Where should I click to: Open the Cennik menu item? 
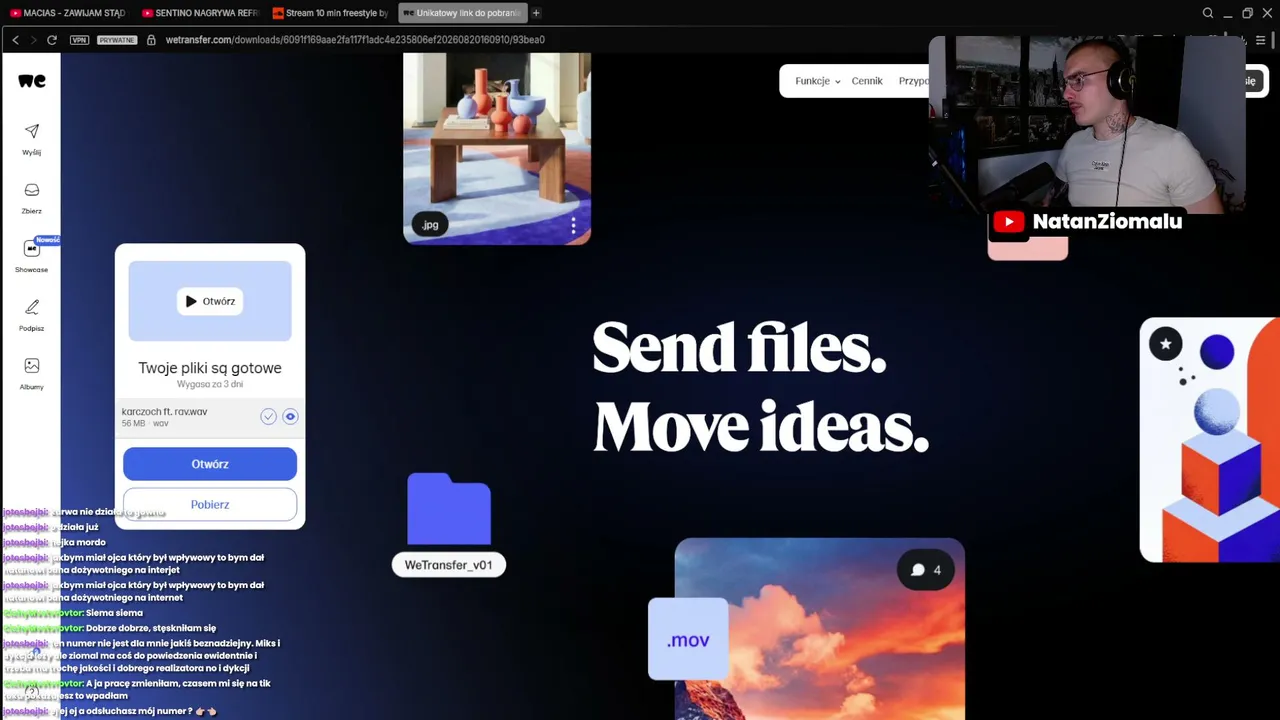[867, 81]
